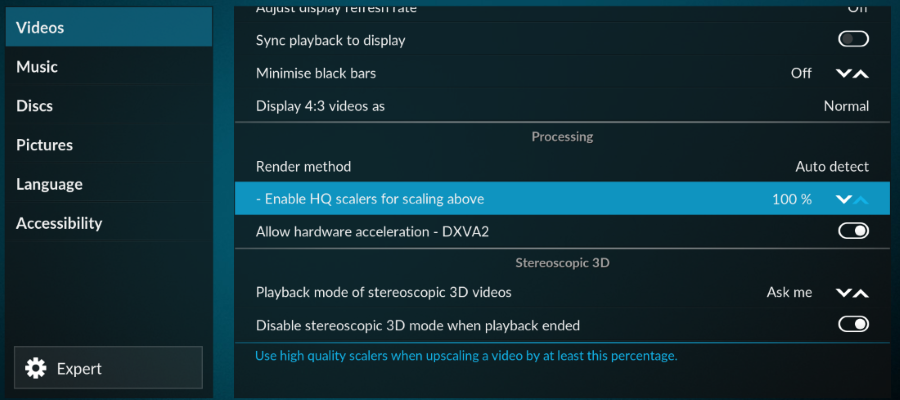Screen dimensions: 900x400
Task: Lower HQ scalers percentage with down arrow
Action: click(843, 199)
